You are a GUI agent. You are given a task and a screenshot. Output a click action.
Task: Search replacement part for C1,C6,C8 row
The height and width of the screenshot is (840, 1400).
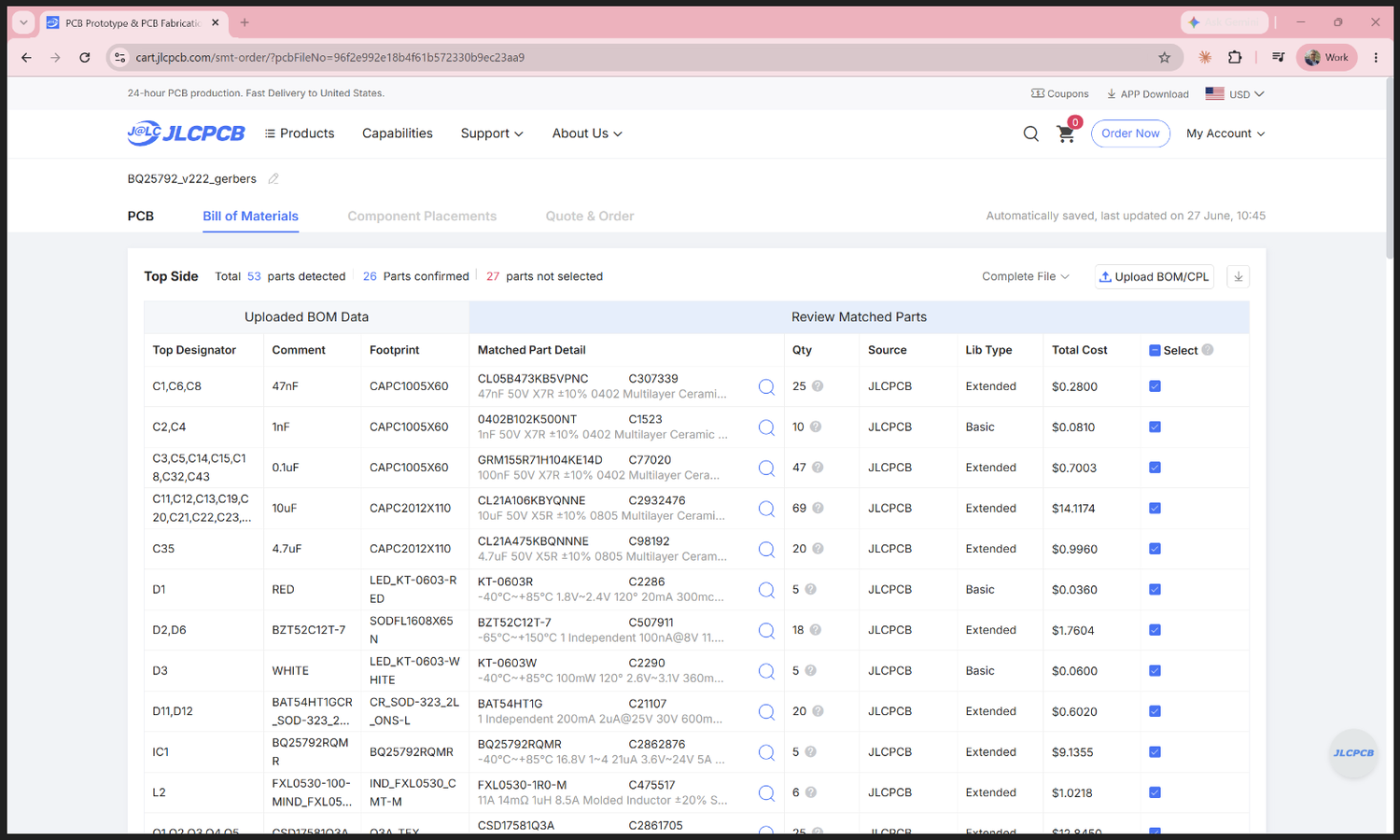pos(766,386)
